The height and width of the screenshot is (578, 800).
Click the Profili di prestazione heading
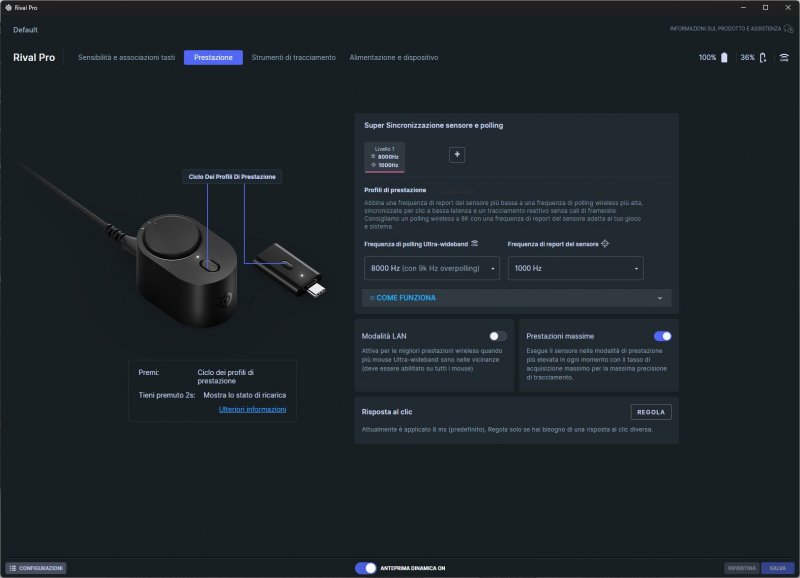395,190
